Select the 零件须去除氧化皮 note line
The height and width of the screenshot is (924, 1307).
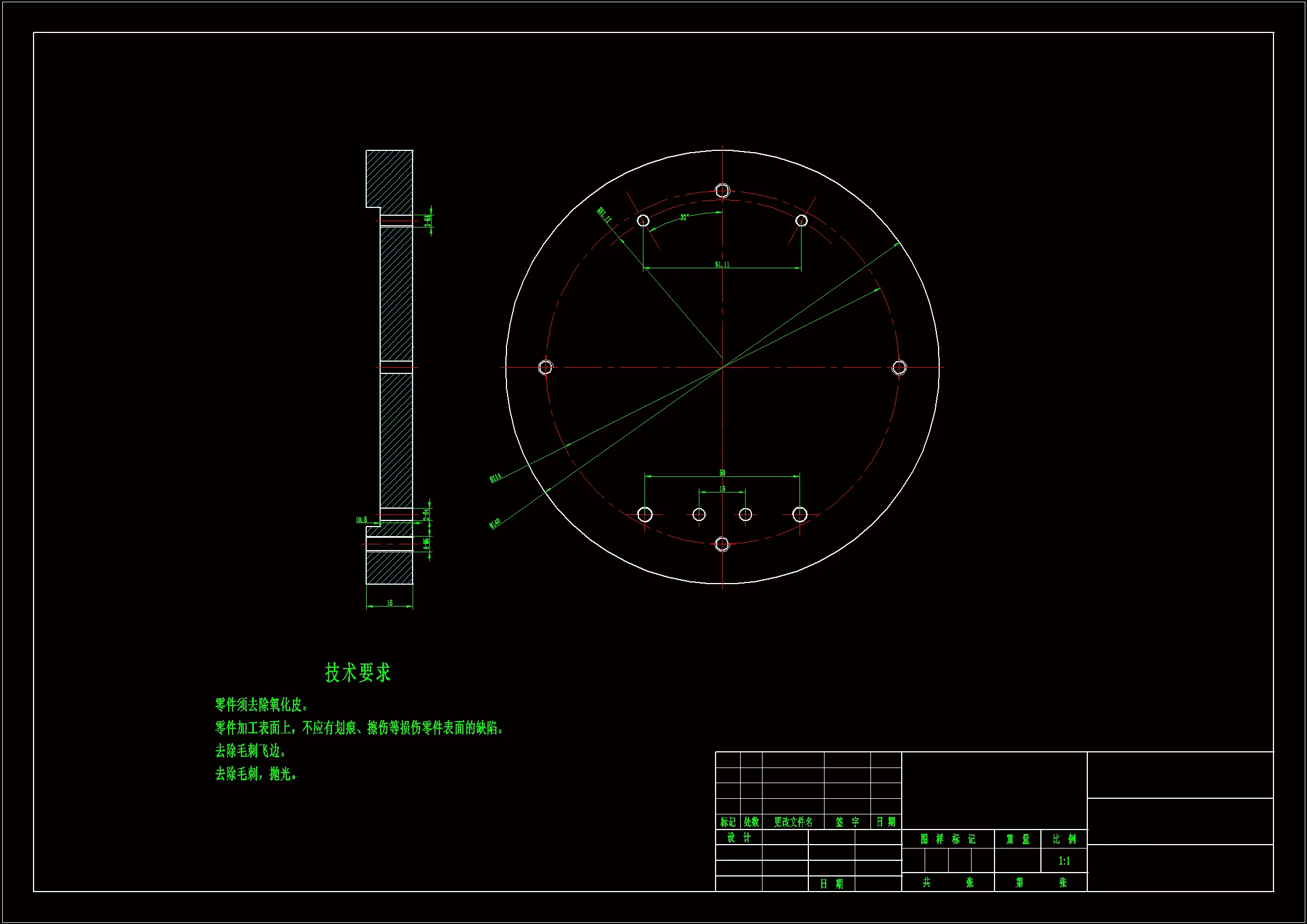pyautogui.click(x=262, y=705)
